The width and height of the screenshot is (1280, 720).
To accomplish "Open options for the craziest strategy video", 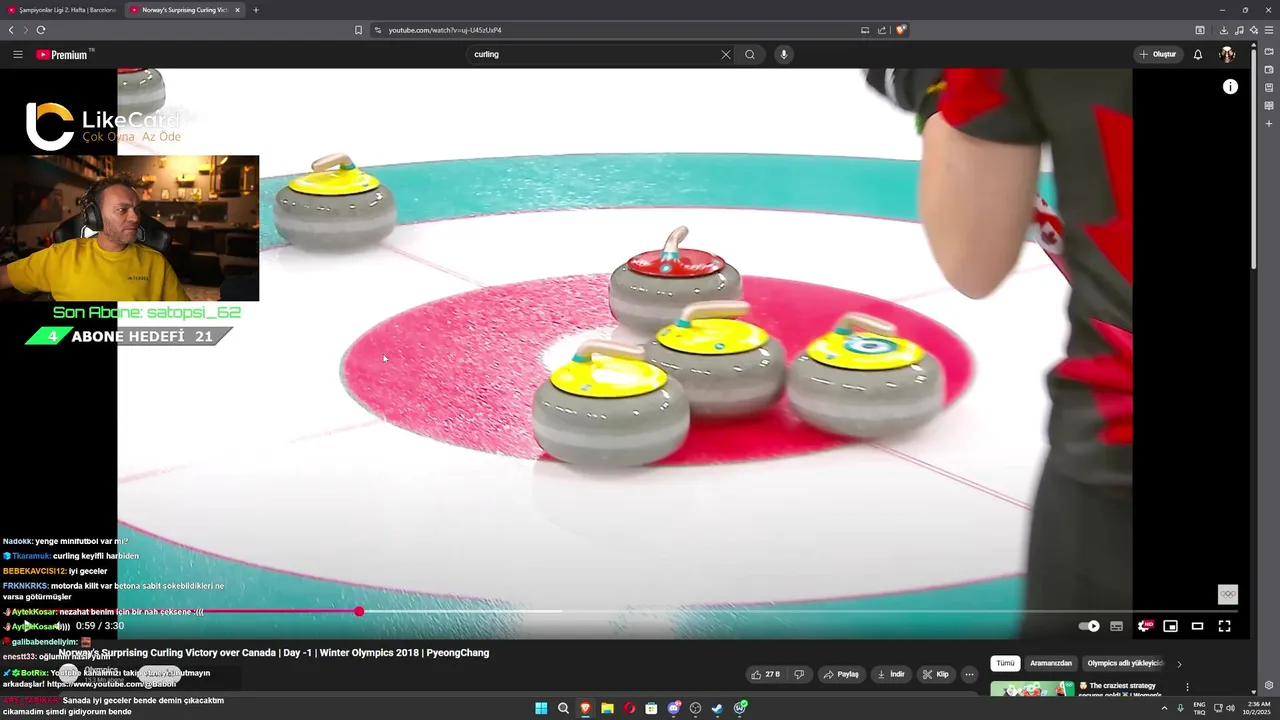I will click(x=1187, y=687).
